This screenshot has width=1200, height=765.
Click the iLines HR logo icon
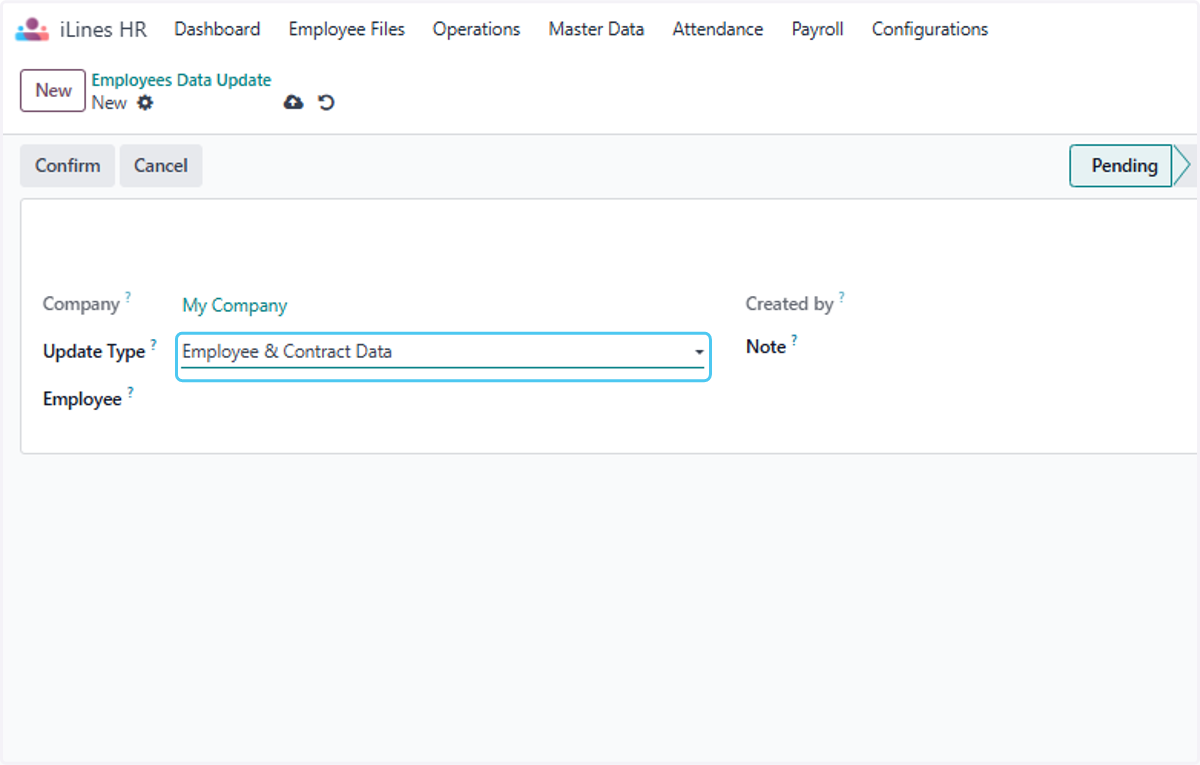point(32,29)
